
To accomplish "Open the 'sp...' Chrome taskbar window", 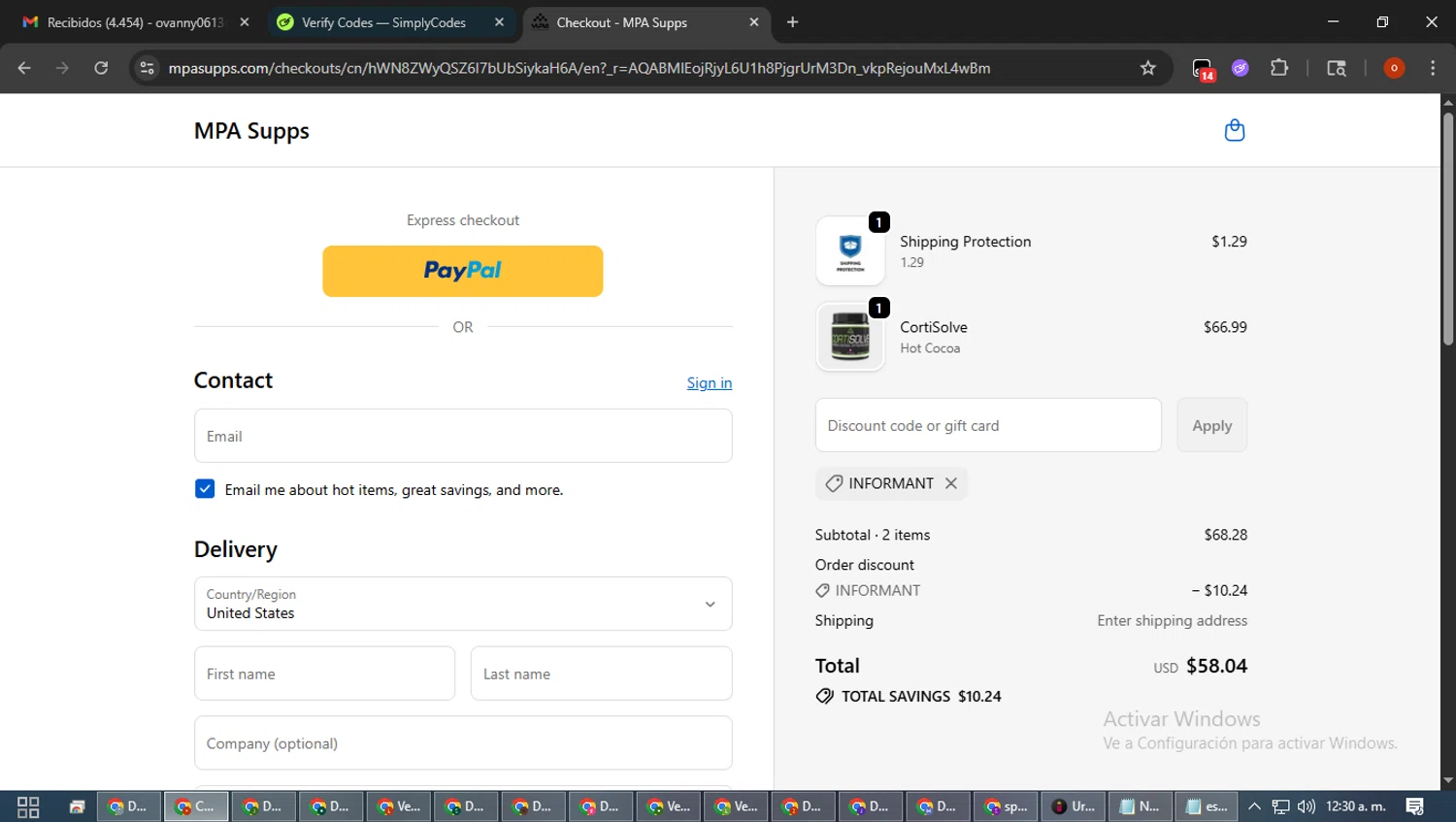I will point(1007,806).
